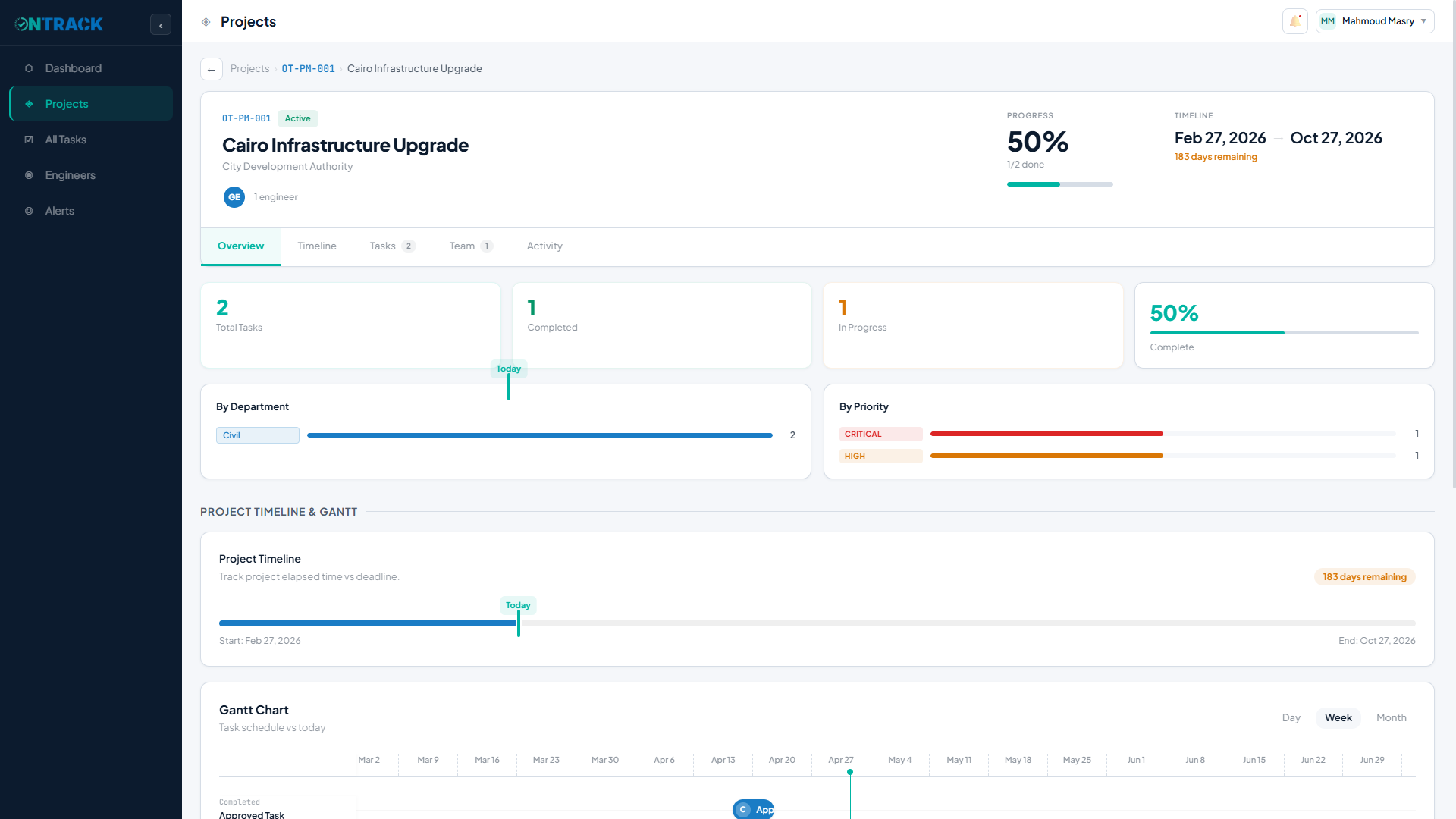This screenshot has height=819, width=1456.
Task: Click the City Development Authority text
Action: [287, 167]
